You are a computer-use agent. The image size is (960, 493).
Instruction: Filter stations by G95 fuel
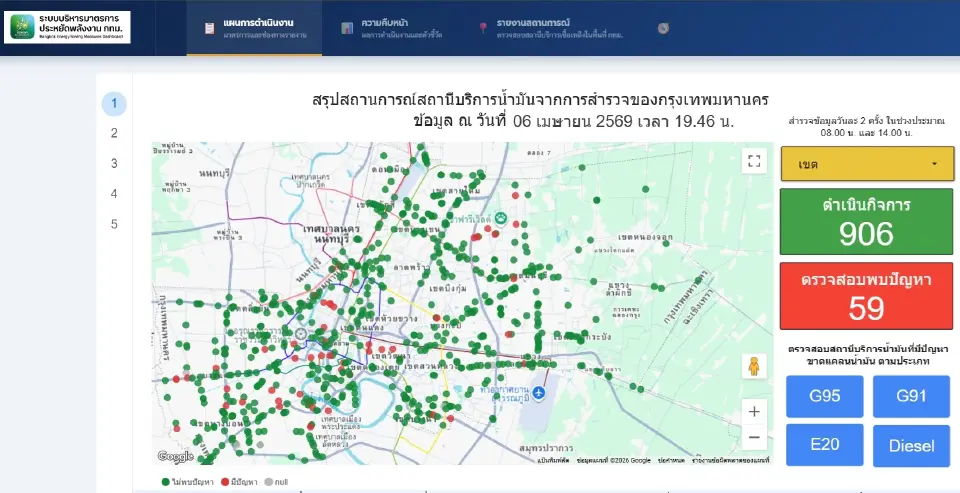(x=825, y=396)
